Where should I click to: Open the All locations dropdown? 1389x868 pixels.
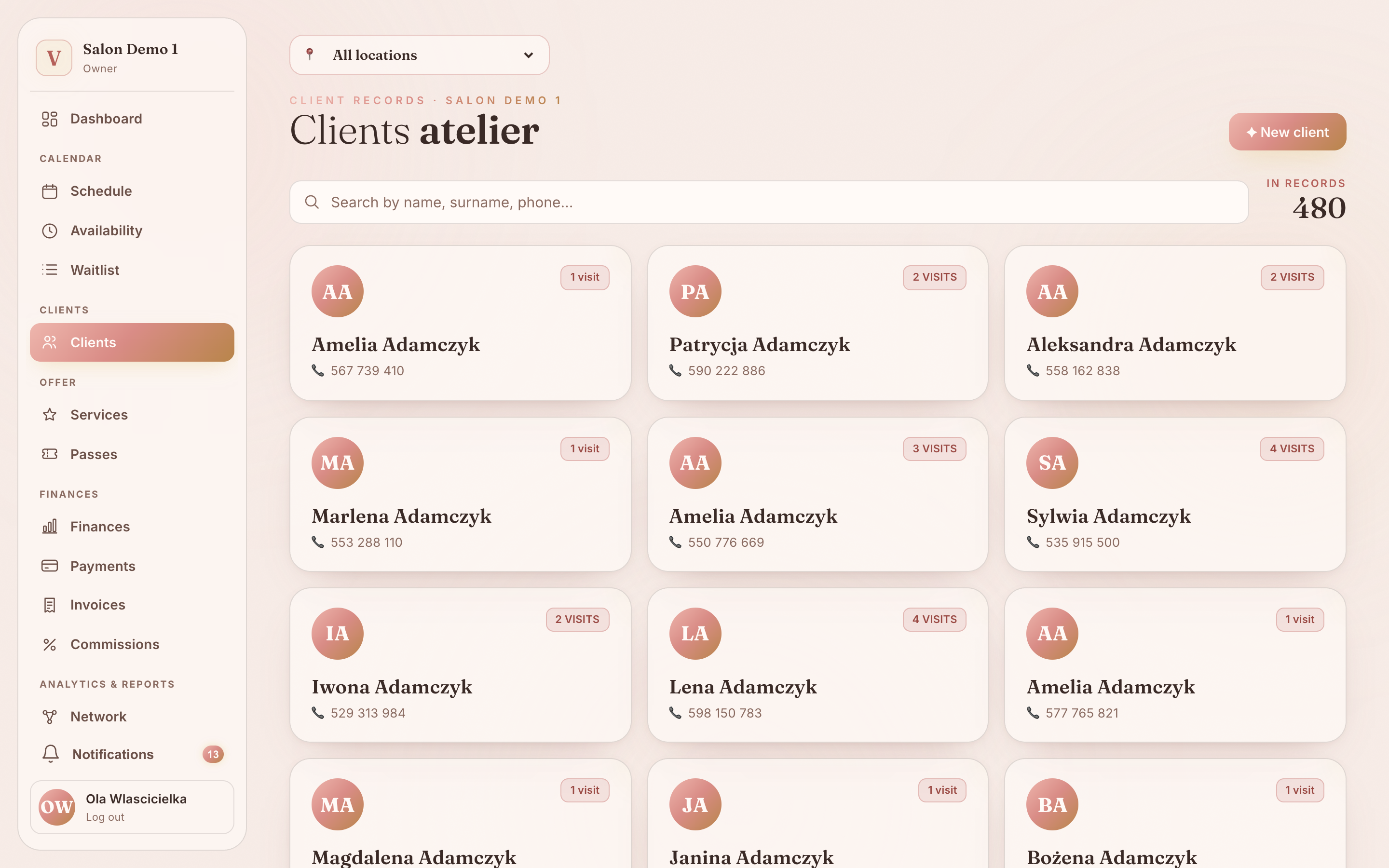coord(420,55)
